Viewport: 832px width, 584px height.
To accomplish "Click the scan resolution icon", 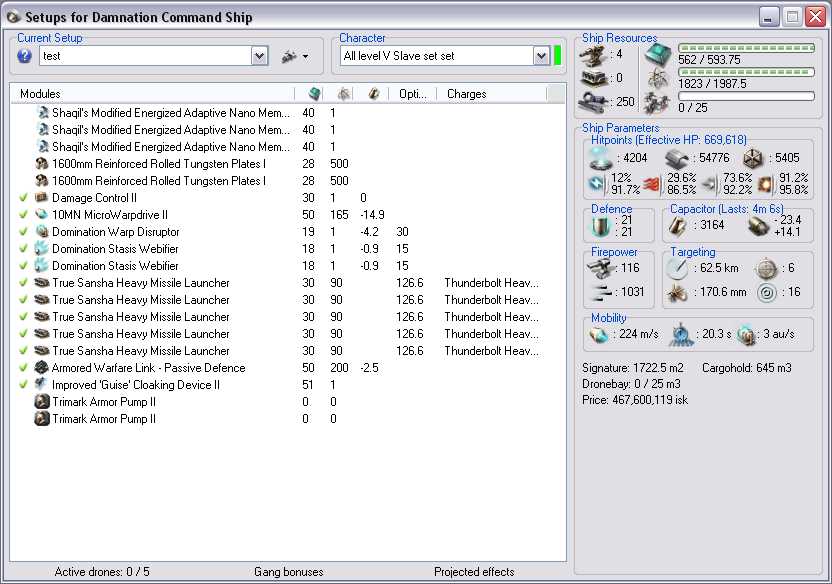I will coord(677,292).
